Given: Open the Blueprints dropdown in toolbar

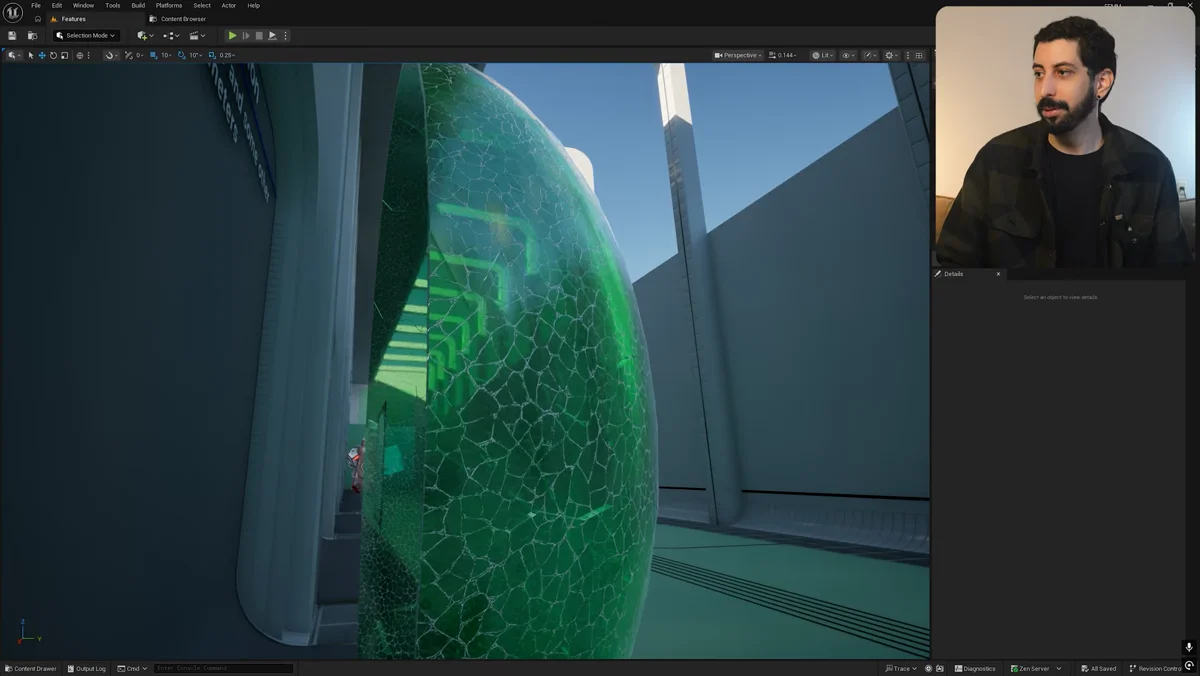Looking at the screenshot, I should pos(170,36).
